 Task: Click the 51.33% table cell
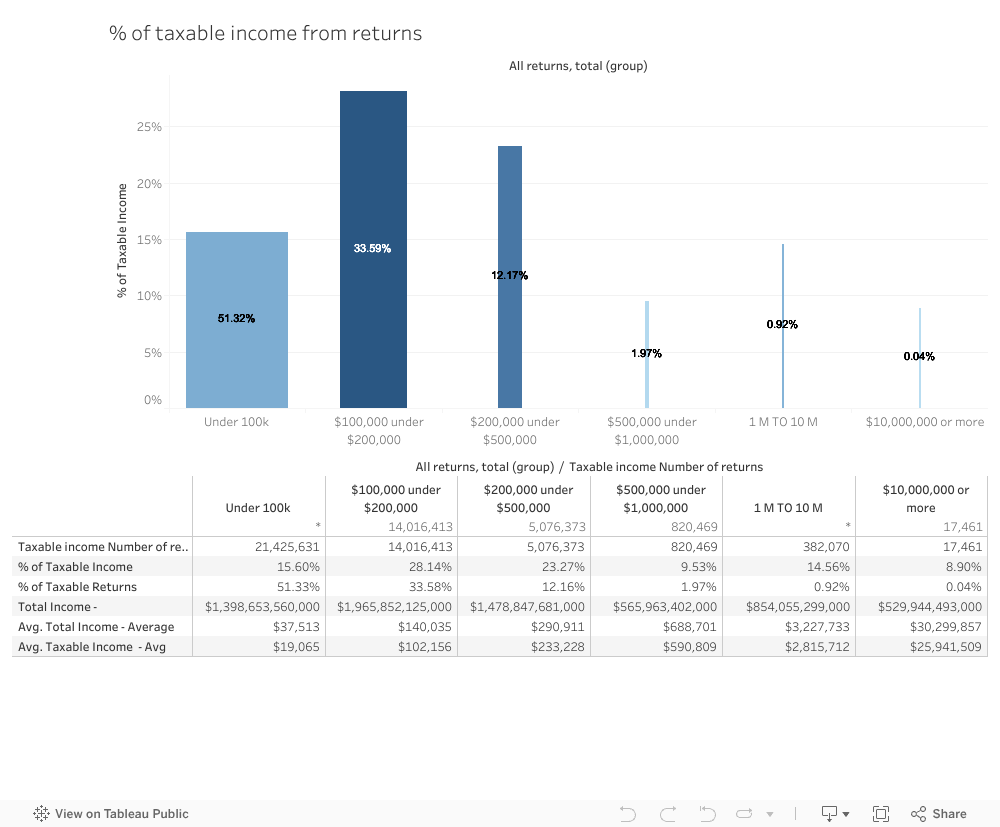298,587
